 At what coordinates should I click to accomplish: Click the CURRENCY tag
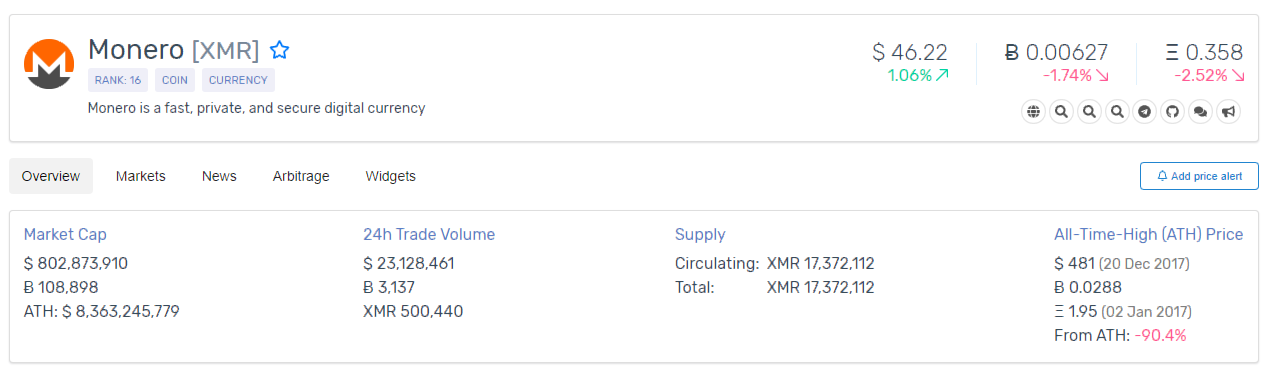pyautogui.click(x=238, y=80)
